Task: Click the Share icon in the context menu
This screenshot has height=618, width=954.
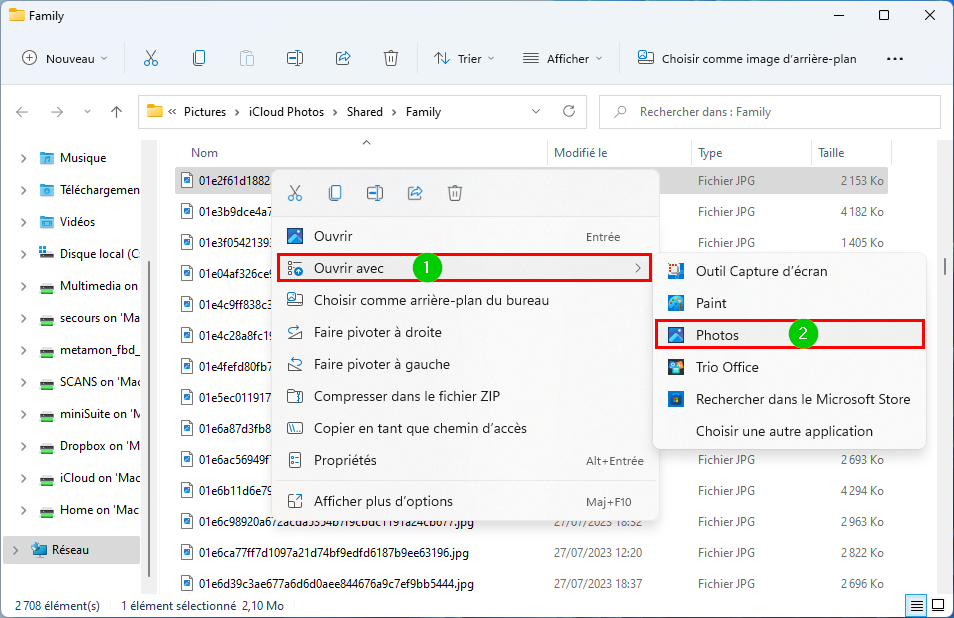Action: coord(415,193)
